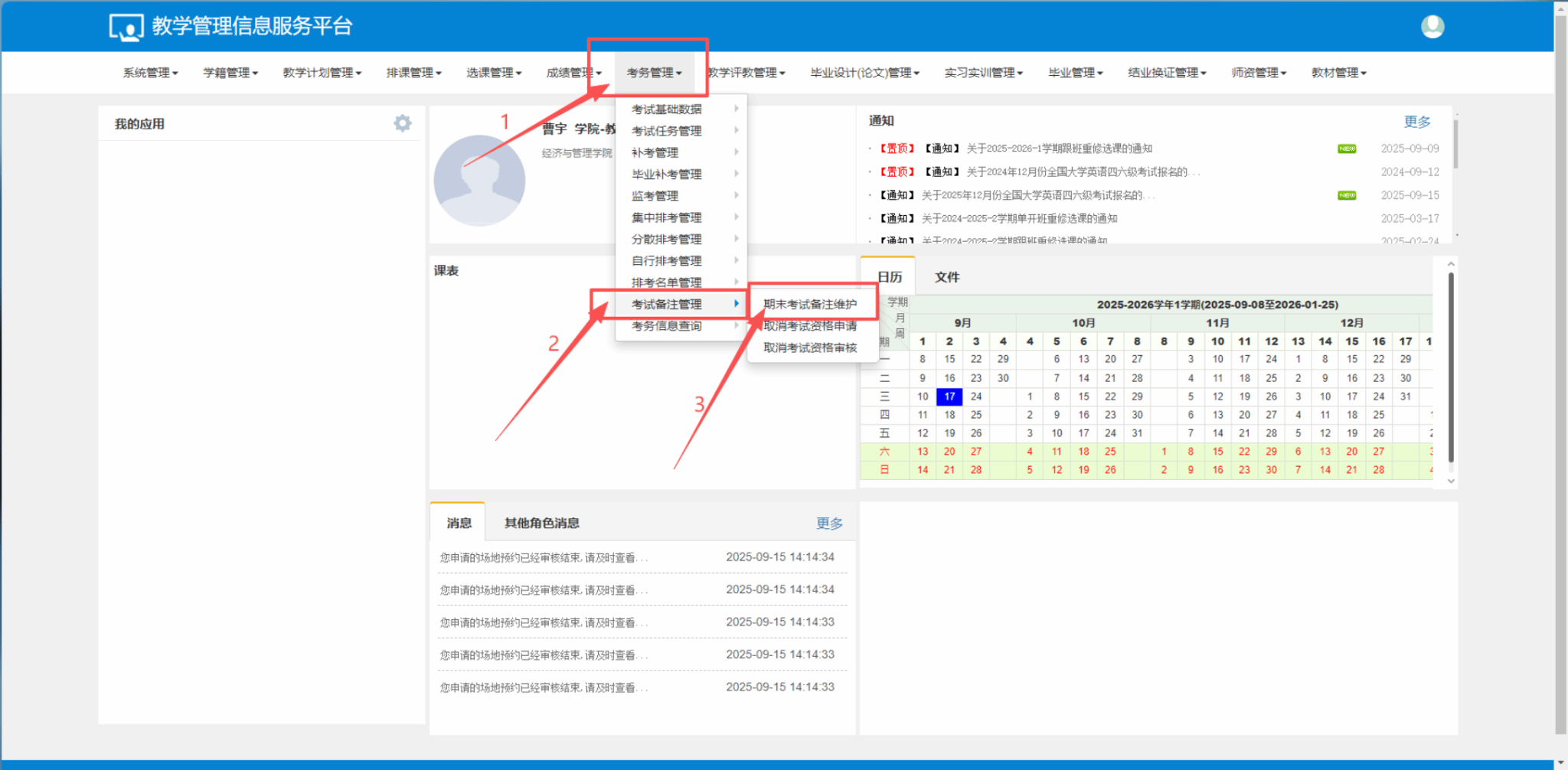This screenshot has width=1568, height=770.
Task: Open the gear settings in 我的应用 panel
Action: click(402, 123)
